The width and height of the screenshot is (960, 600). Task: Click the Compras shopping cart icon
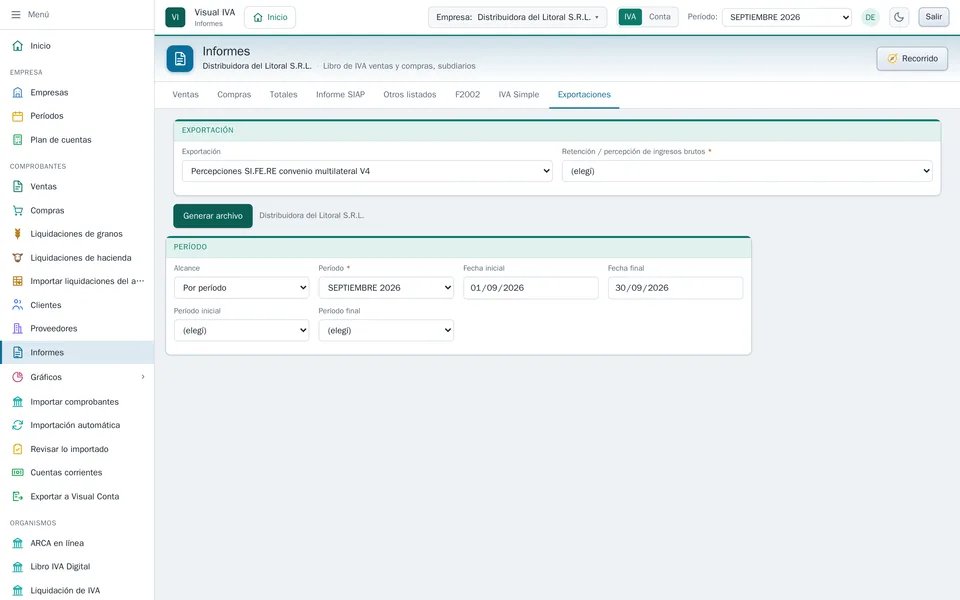click(18, 210)
